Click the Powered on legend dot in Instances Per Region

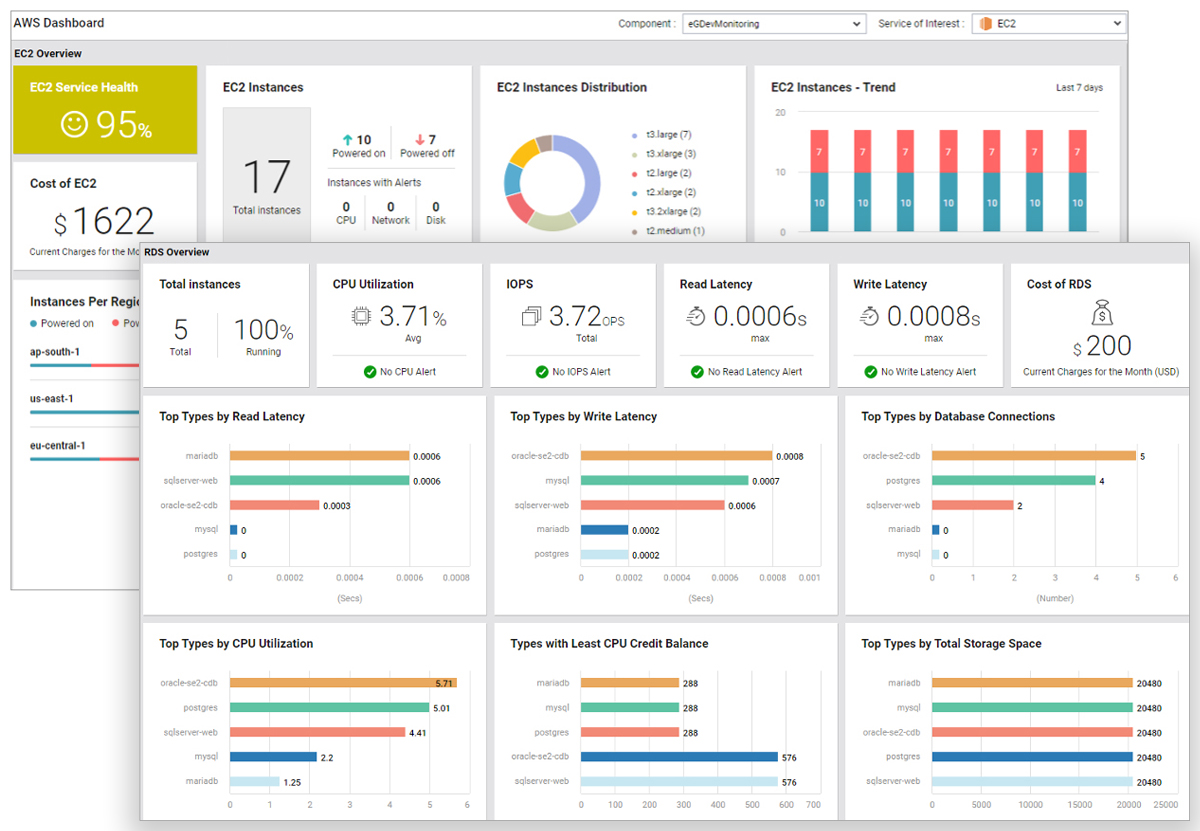pyautogui.click(x=34, y=324)
